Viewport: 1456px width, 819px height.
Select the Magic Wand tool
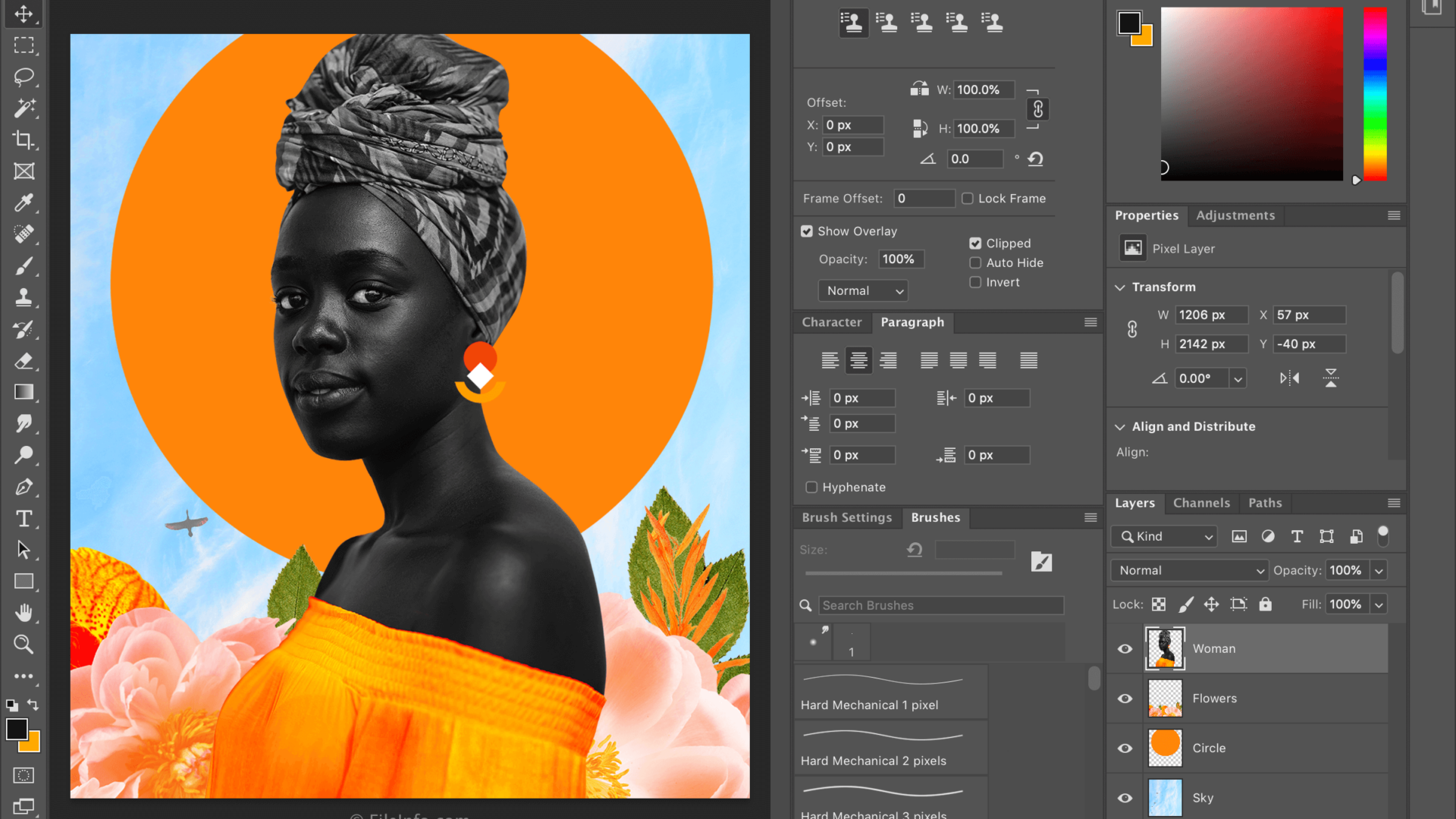coord(24,108)
